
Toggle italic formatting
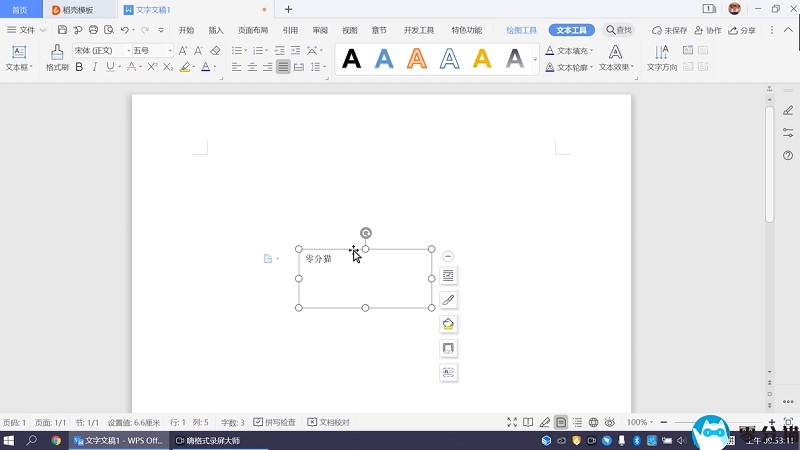(x=94, y=67)
